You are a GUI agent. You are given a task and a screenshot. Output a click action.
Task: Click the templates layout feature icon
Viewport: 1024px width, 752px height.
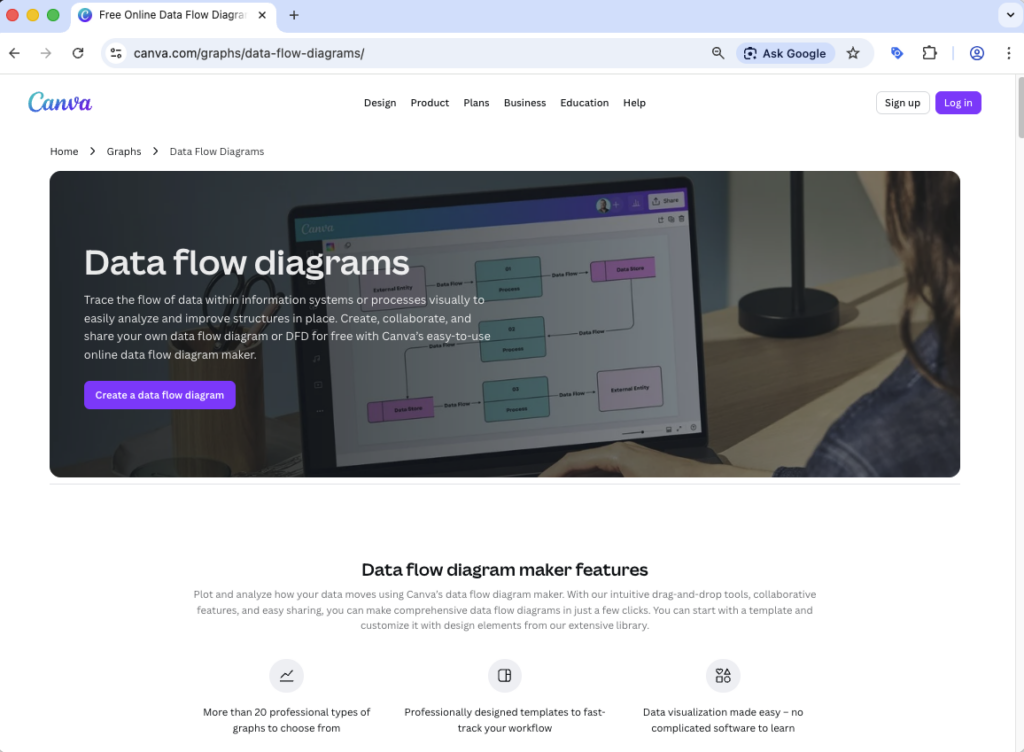point(505,676)
